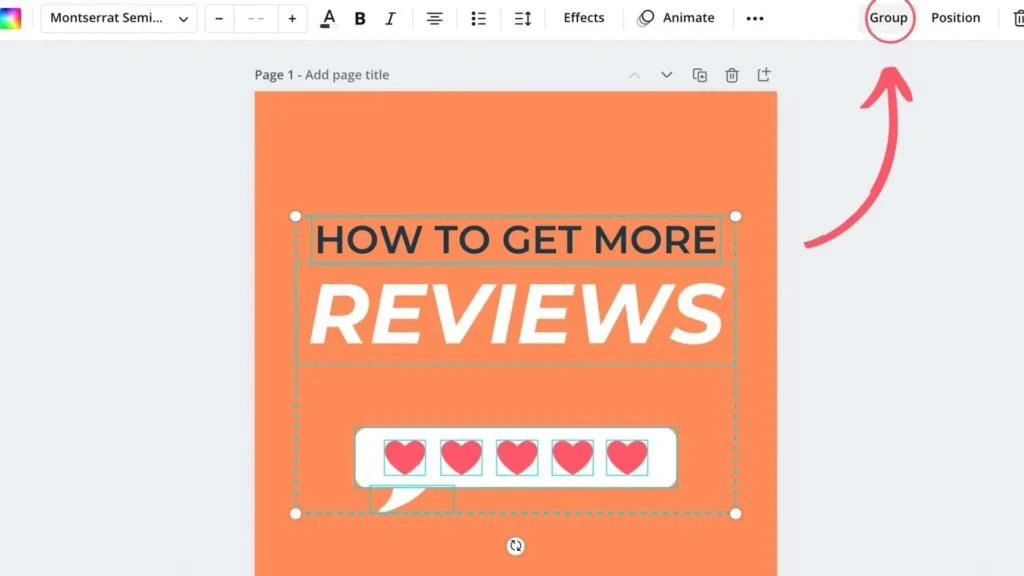Click the rotate handle below the selection

(515, 546)
